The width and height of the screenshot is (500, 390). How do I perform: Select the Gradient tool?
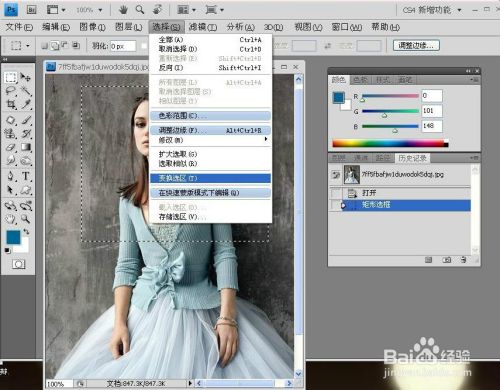click(x=26, y=147)
